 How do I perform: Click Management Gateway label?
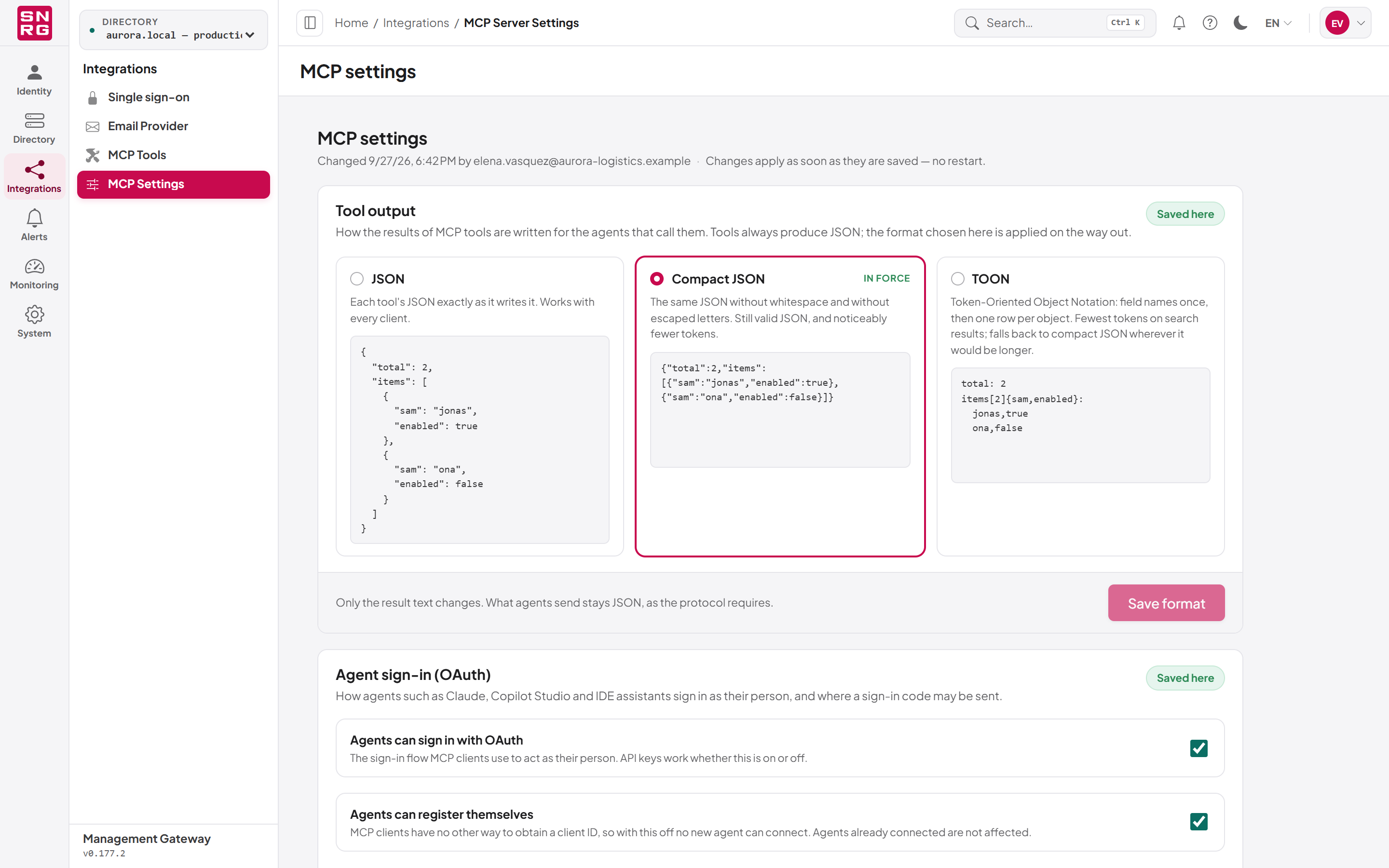coord(146,839)
